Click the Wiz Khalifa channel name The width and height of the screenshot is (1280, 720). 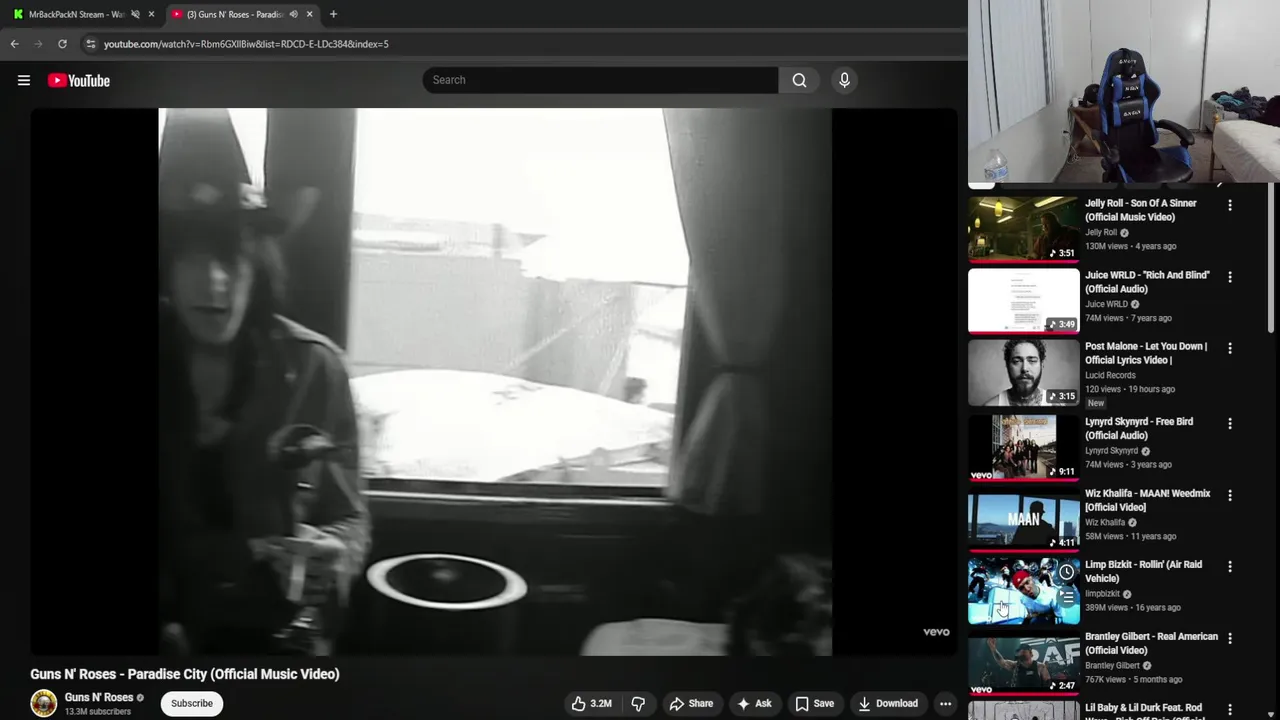1105,522
